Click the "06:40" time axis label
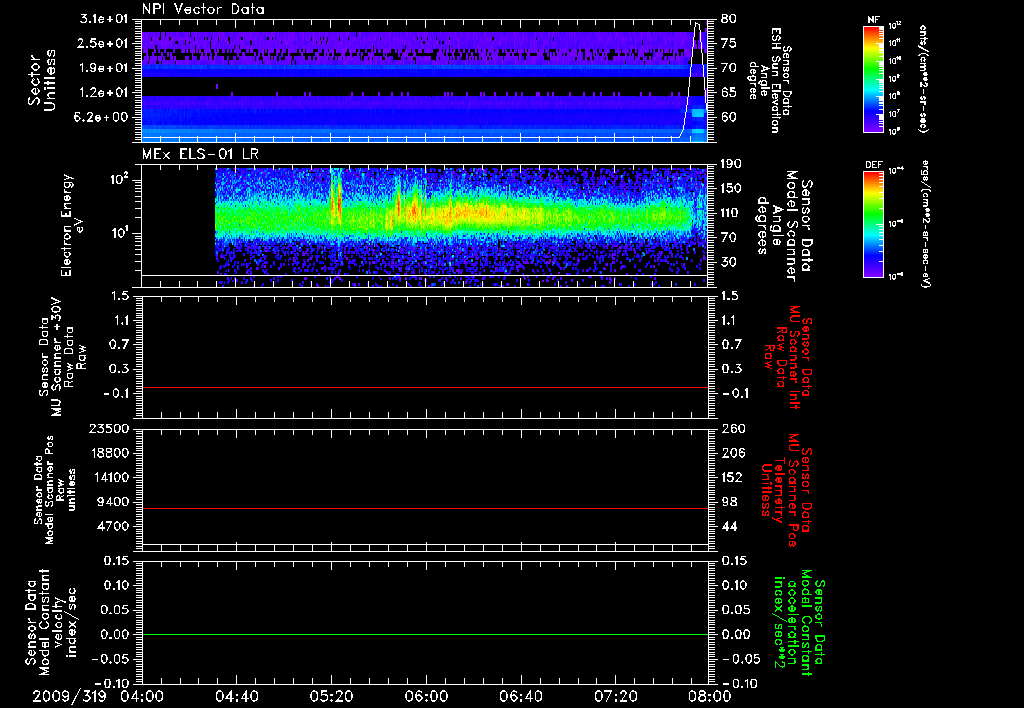1024x708 pixels. 520,696
